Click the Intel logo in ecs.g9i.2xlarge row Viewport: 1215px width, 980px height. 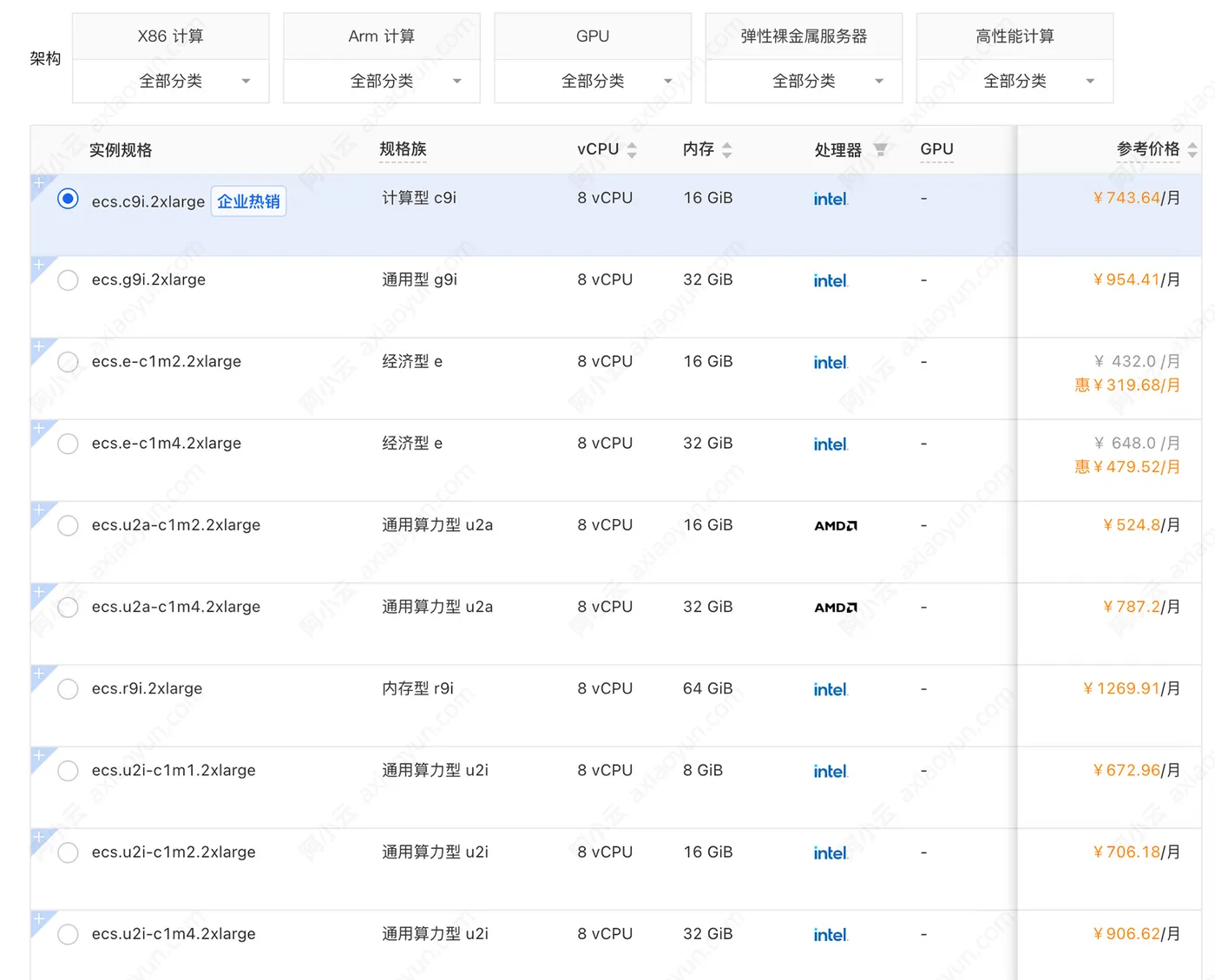(x=831, y=280)
